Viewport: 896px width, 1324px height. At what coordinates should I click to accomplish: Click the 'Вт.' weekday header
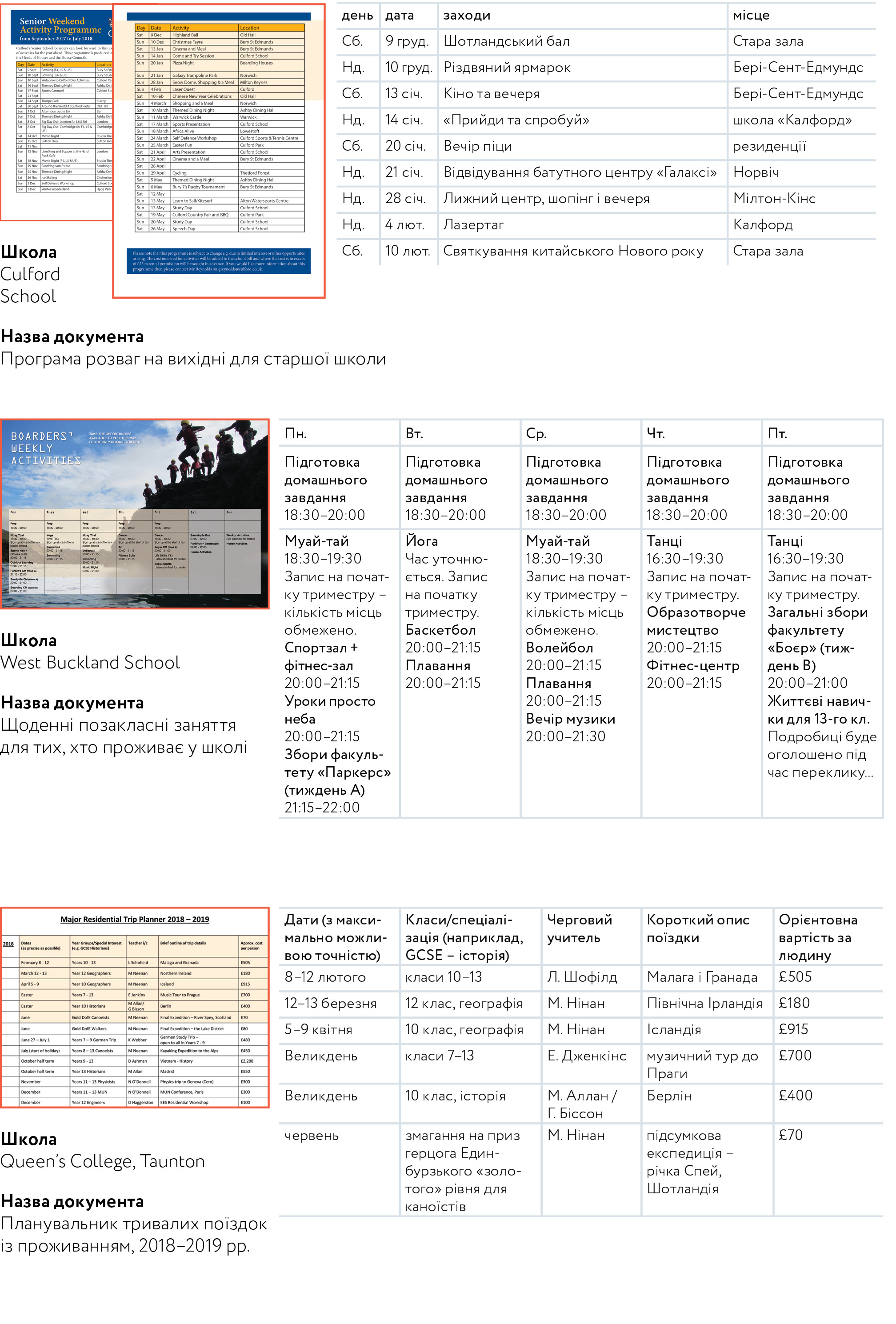pyautogui.click(x=414, y=434)
